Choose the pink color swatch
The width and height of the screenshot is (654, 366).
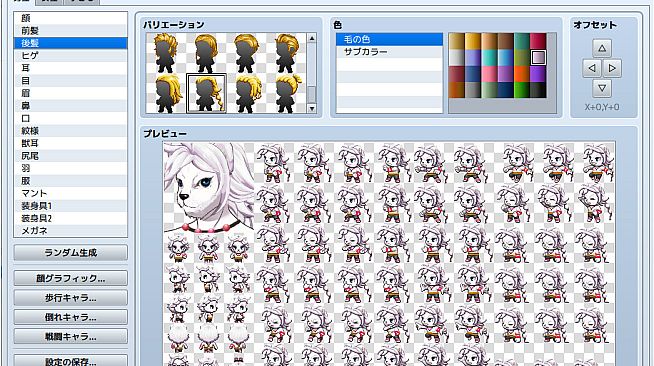(489, 74)
